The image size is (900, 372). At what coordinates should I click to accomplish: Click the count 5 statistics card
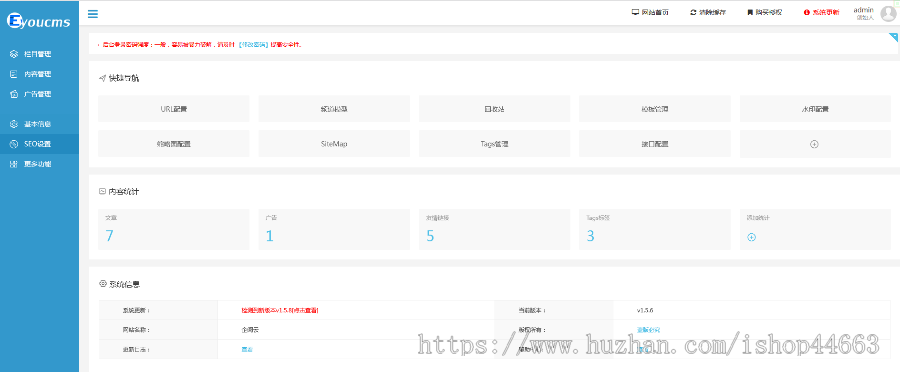click(x=494, y=229)
